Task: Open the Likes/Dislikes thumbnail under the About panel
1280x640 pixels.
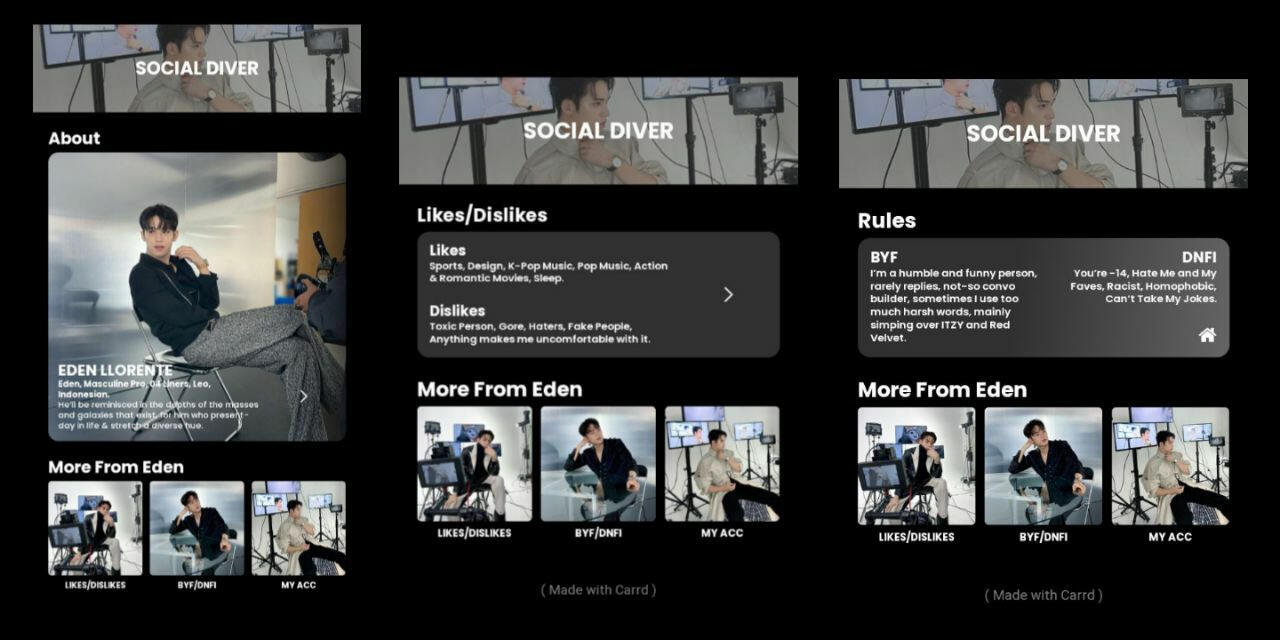Action: point(95,528)
